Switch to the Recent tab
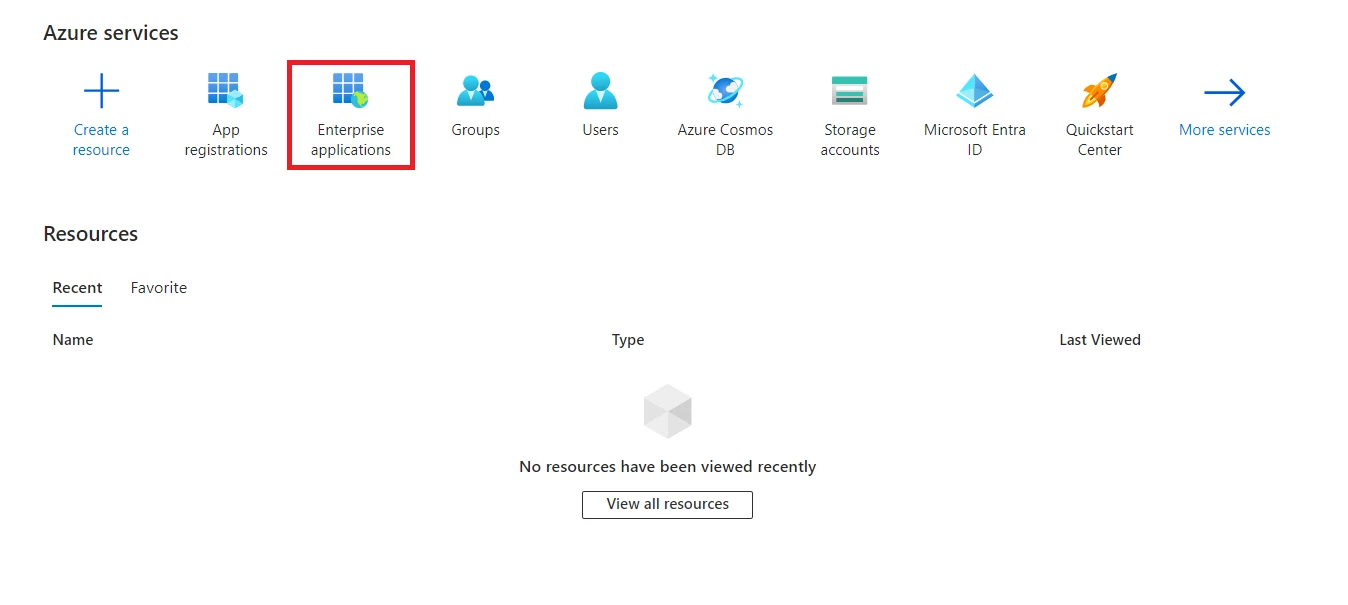The width and height of the screenshot is (1348, 605). 77,288
